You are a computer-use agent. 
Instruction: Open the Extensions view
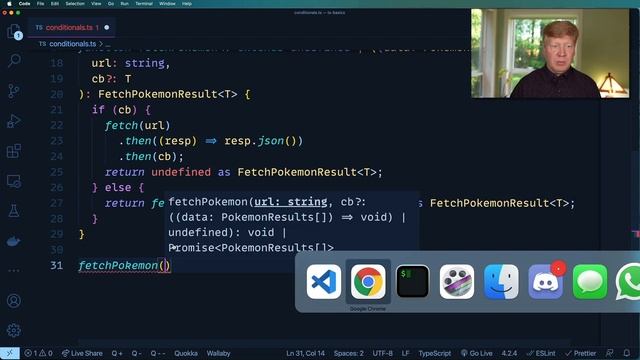coord(14,151)
